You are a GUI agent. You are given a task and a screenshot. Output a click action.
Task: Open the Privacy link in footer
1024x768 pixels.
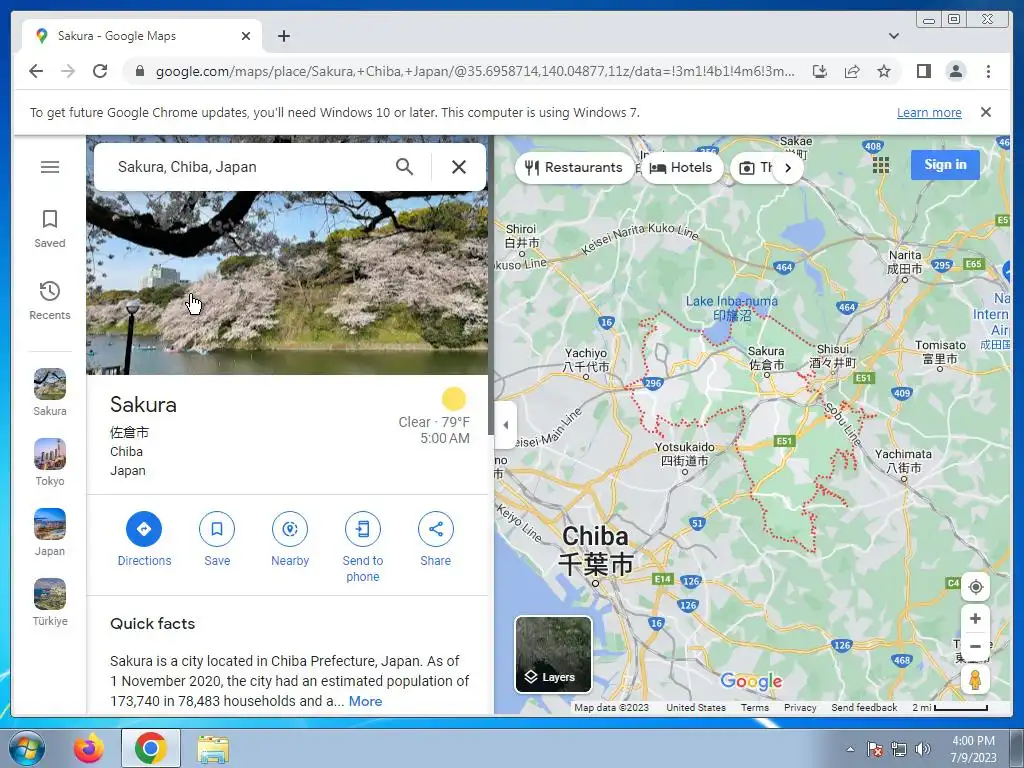coord(800,708)
